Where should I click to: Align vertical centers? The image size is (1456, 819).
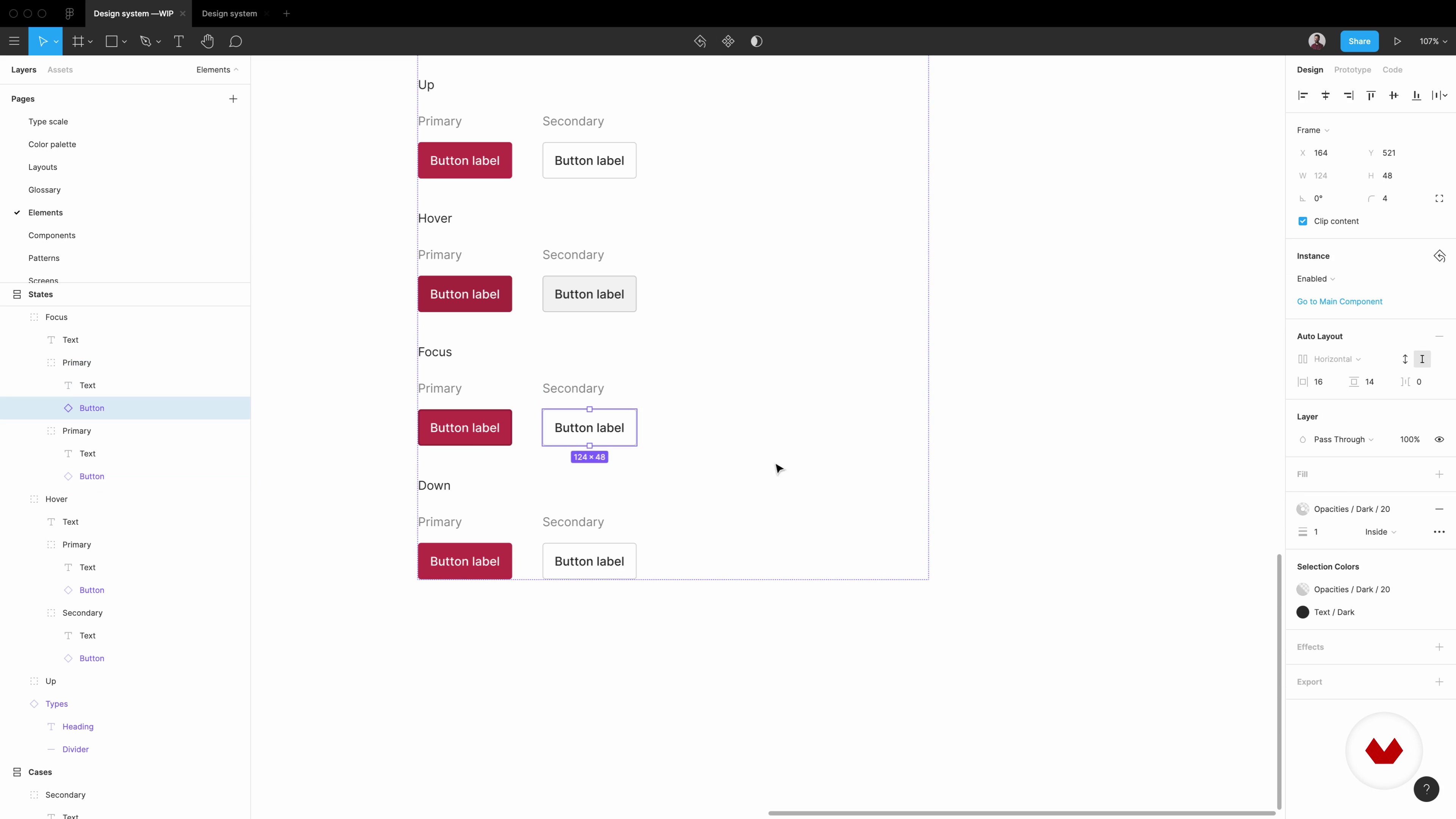coord(1394,96)
